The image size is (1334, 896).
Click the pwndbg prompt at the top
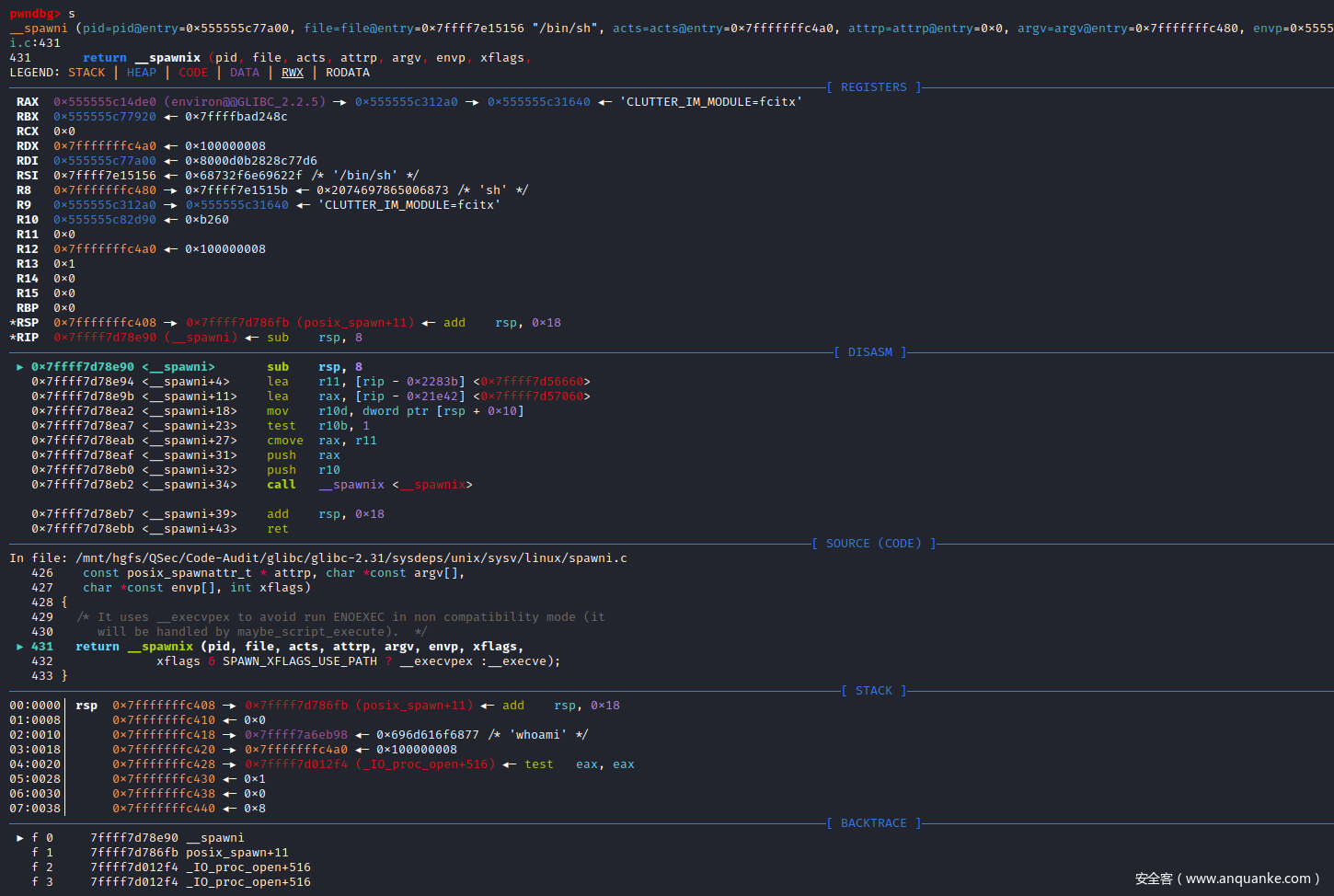[35, 14]
